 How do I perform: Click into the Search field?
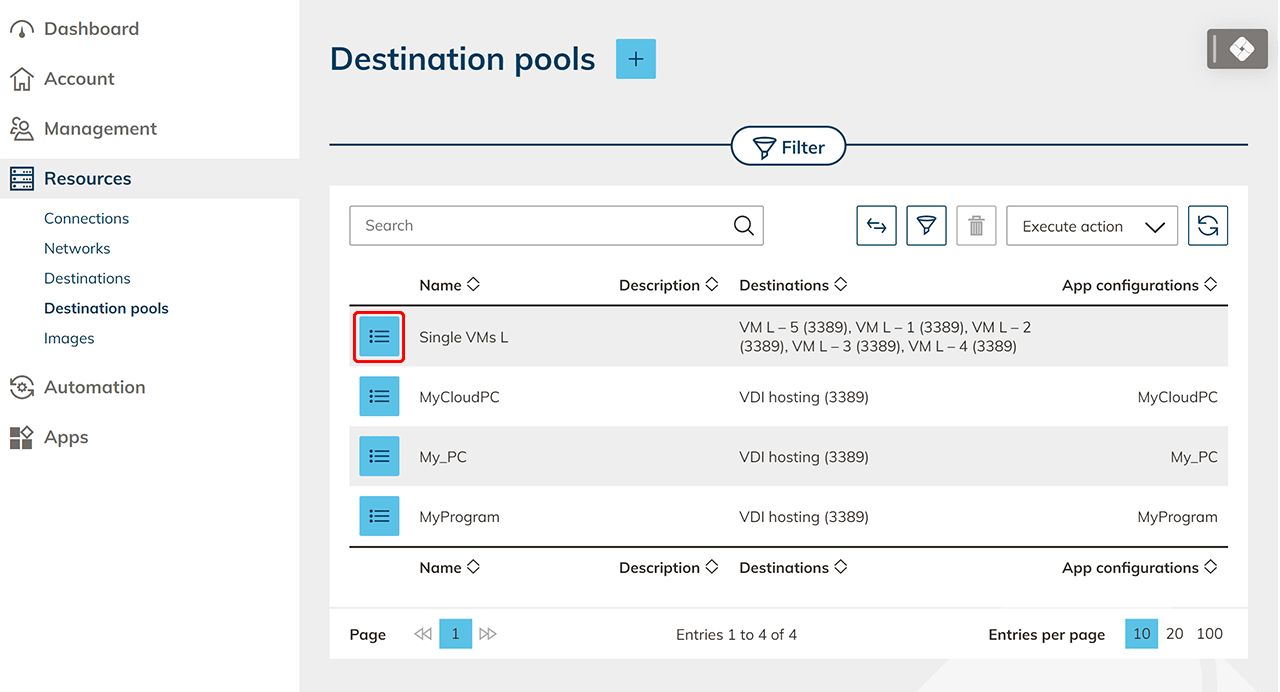[x=540, y=226]
